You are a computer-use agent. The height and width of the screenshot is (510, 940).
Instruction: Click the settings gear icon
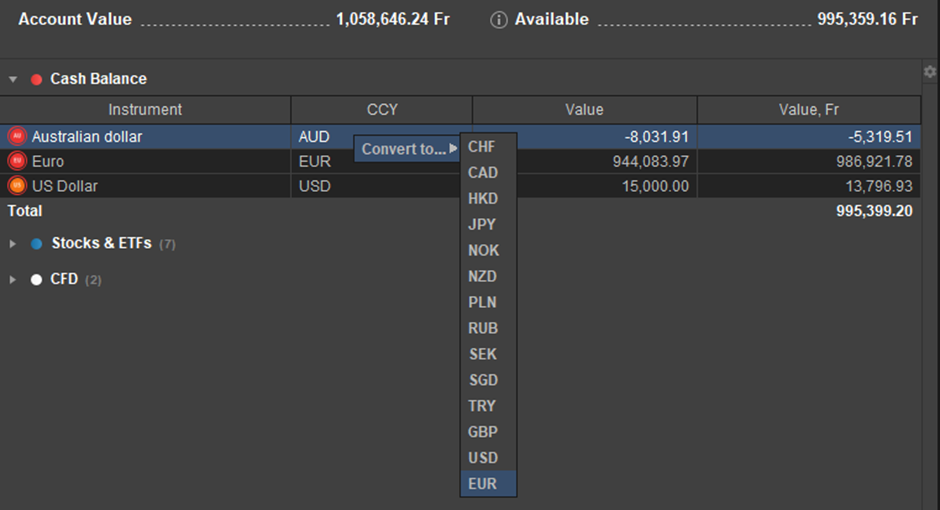pyautogui.click(x=929, y=72)
